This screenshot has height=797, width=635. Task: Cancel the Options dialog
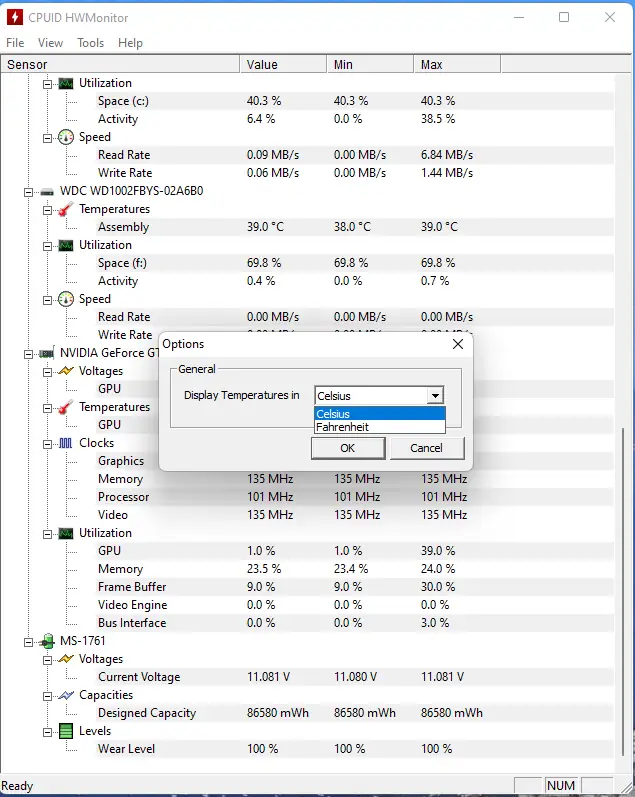click(427, 448)
